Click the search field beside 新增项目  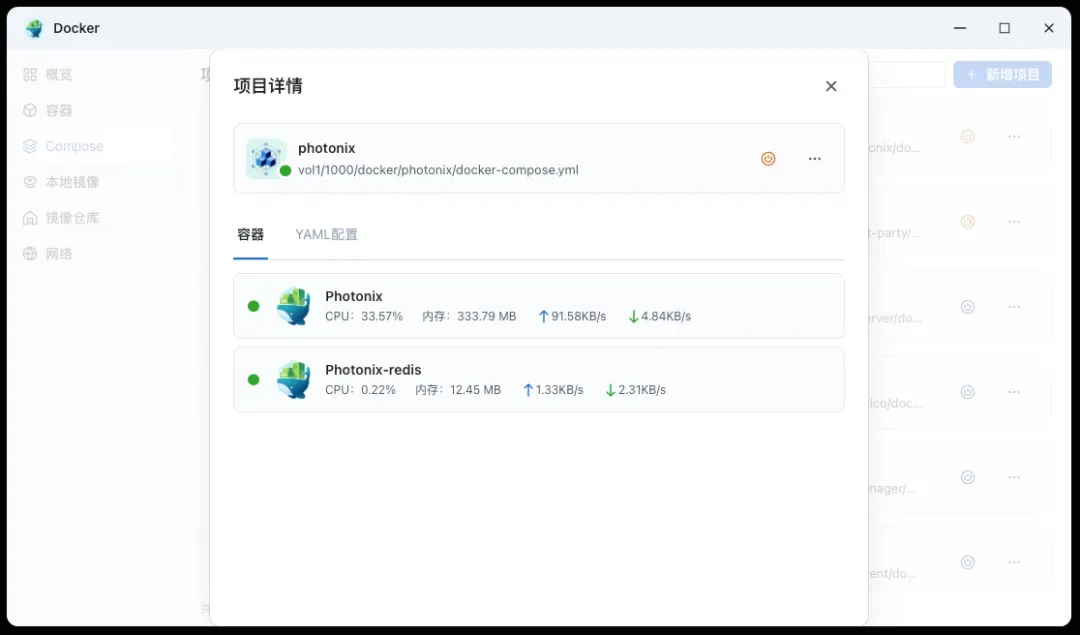[906, 75]
